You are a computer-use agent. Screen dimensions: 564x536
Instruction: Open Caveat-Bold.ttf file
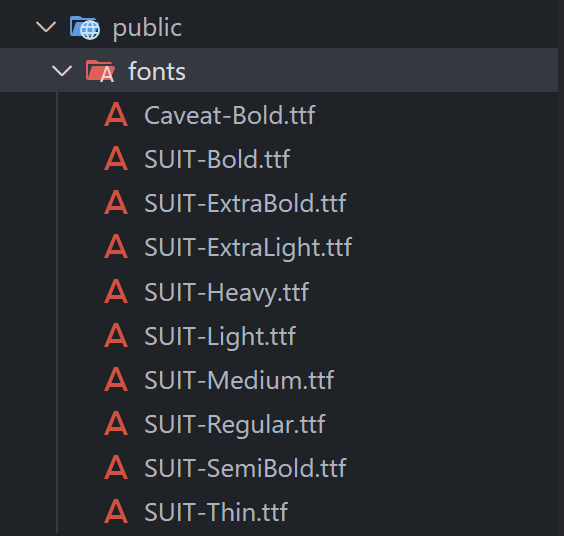[229, 115]
